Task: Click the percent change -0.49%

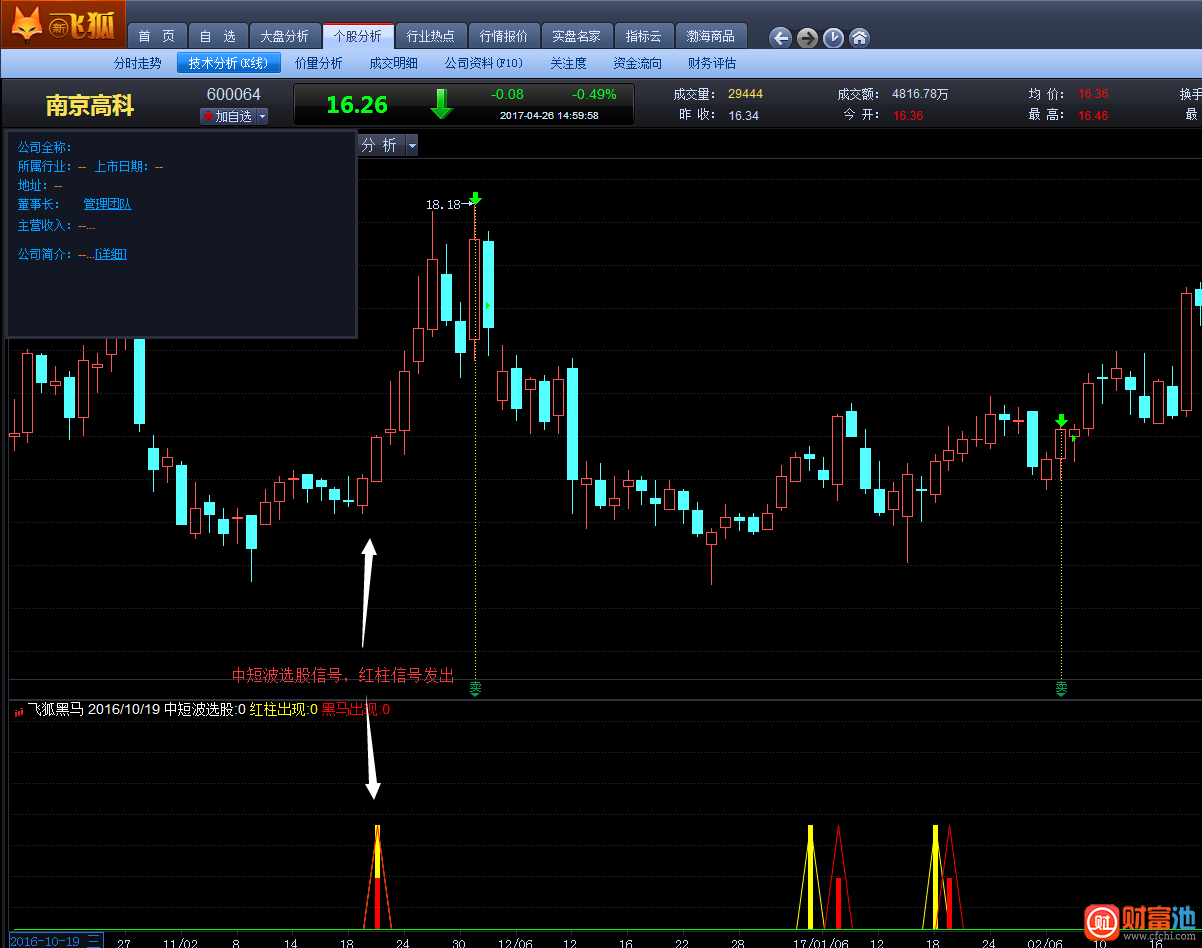Action: tap(594, 94)
